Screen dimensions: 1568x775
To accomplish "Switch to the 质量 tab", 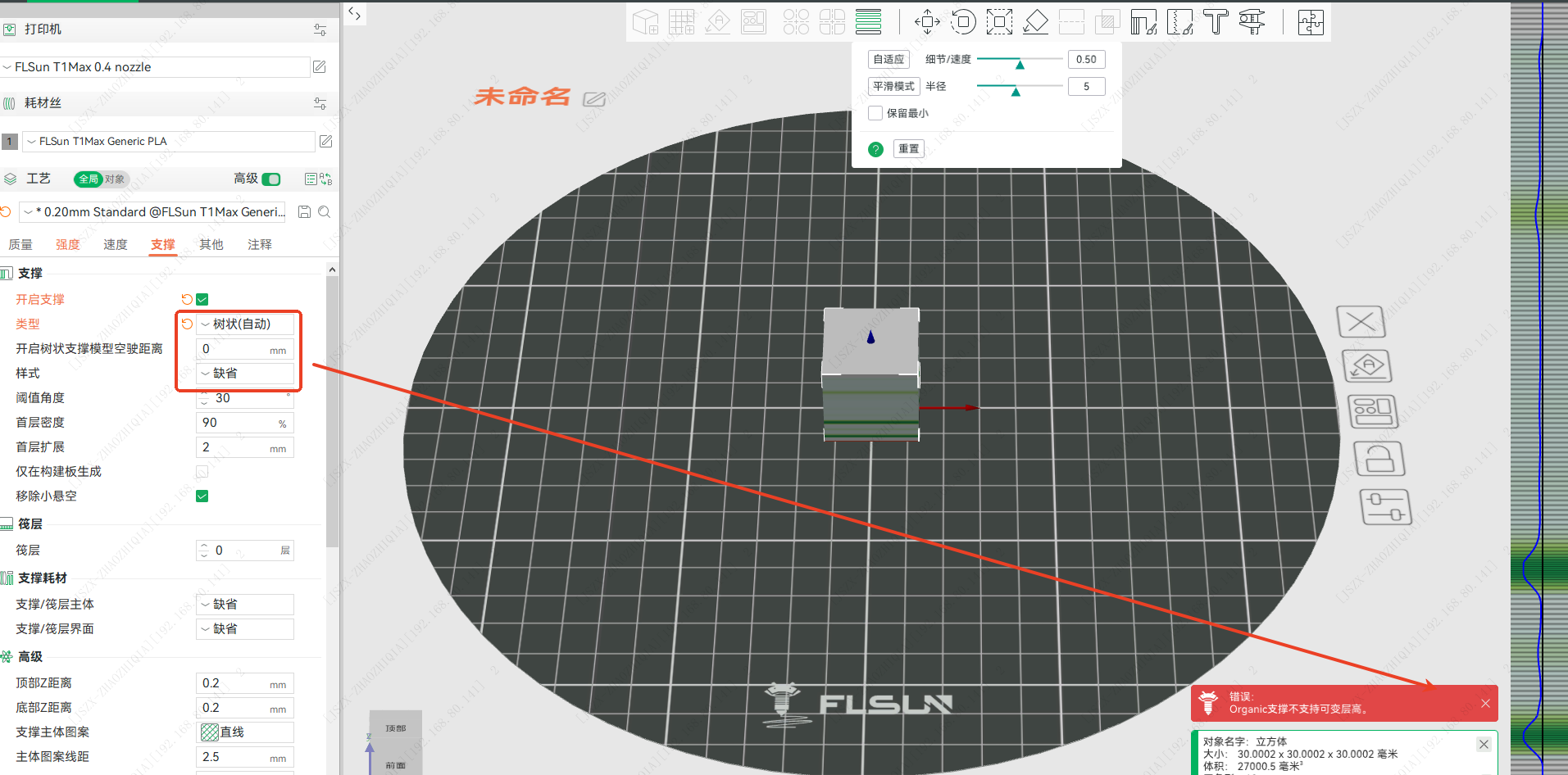I will (20, 244).
